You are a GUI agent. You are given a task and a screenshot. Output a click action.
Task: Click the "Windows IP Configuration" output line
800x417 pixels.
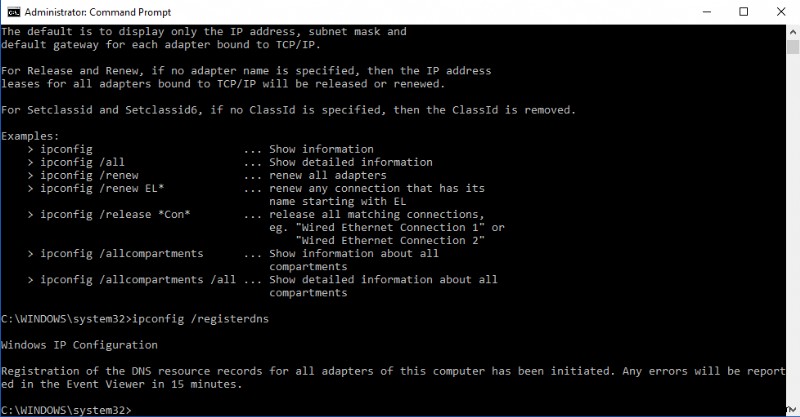coord(79,344)
